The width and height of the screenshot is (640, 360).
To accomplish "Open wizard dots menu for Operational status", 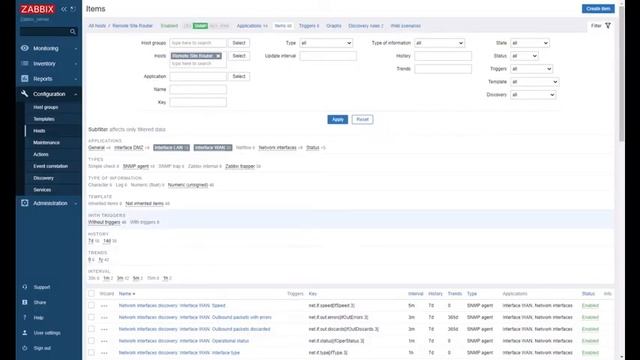I will click(x=104, y=341).
